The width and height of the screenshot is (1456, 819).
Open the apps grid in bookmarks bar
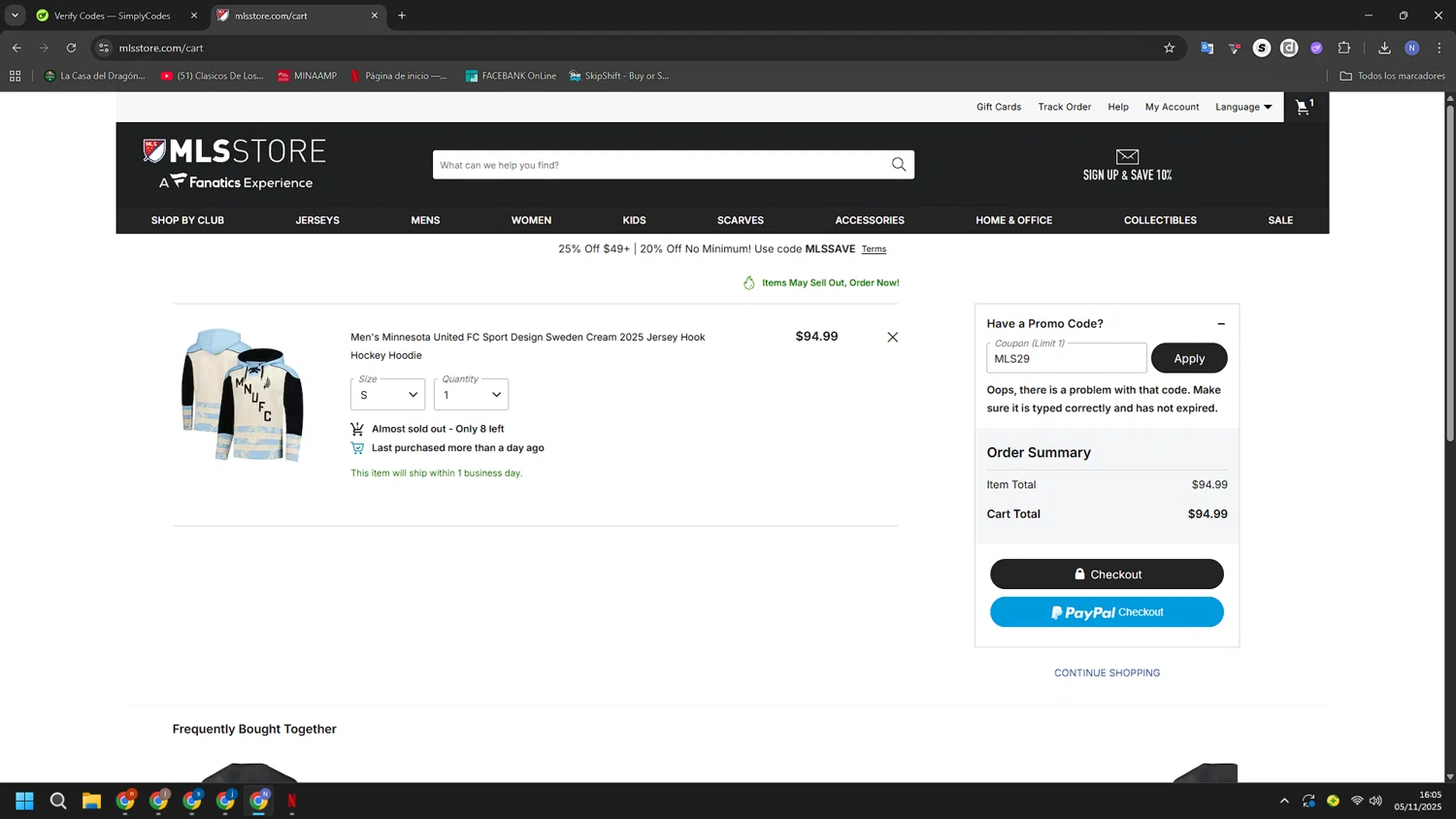point(15,76)
